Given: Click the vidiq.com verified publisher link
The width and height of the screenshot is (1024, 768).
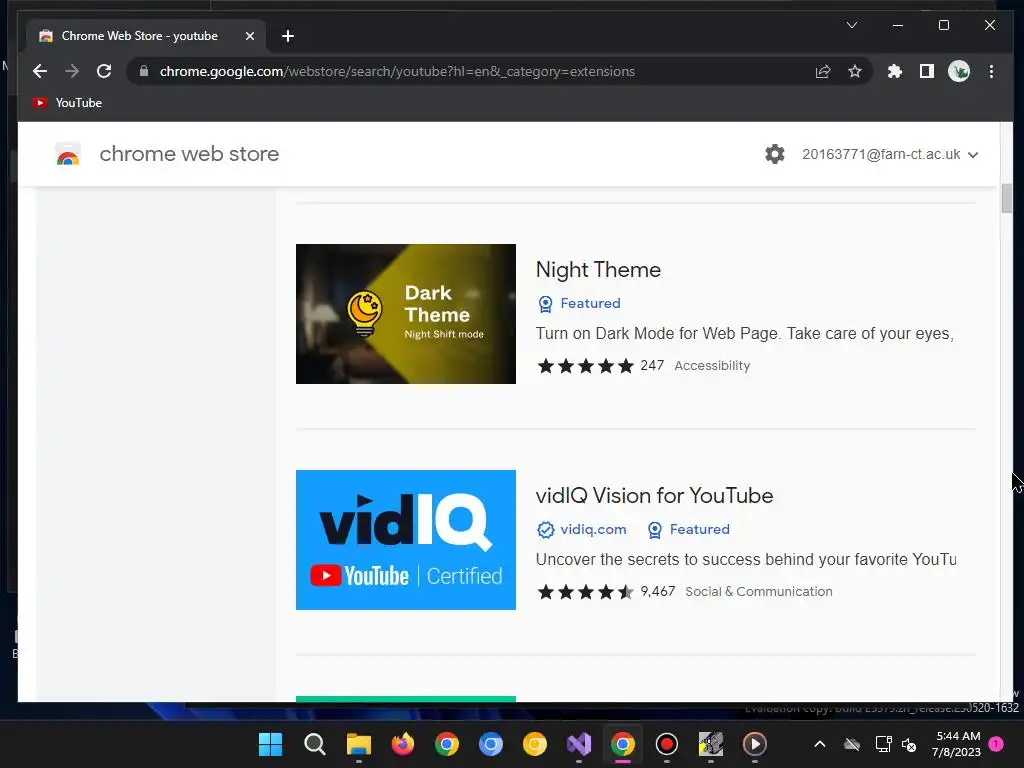Looking at the screenshot, I should 582,529.
